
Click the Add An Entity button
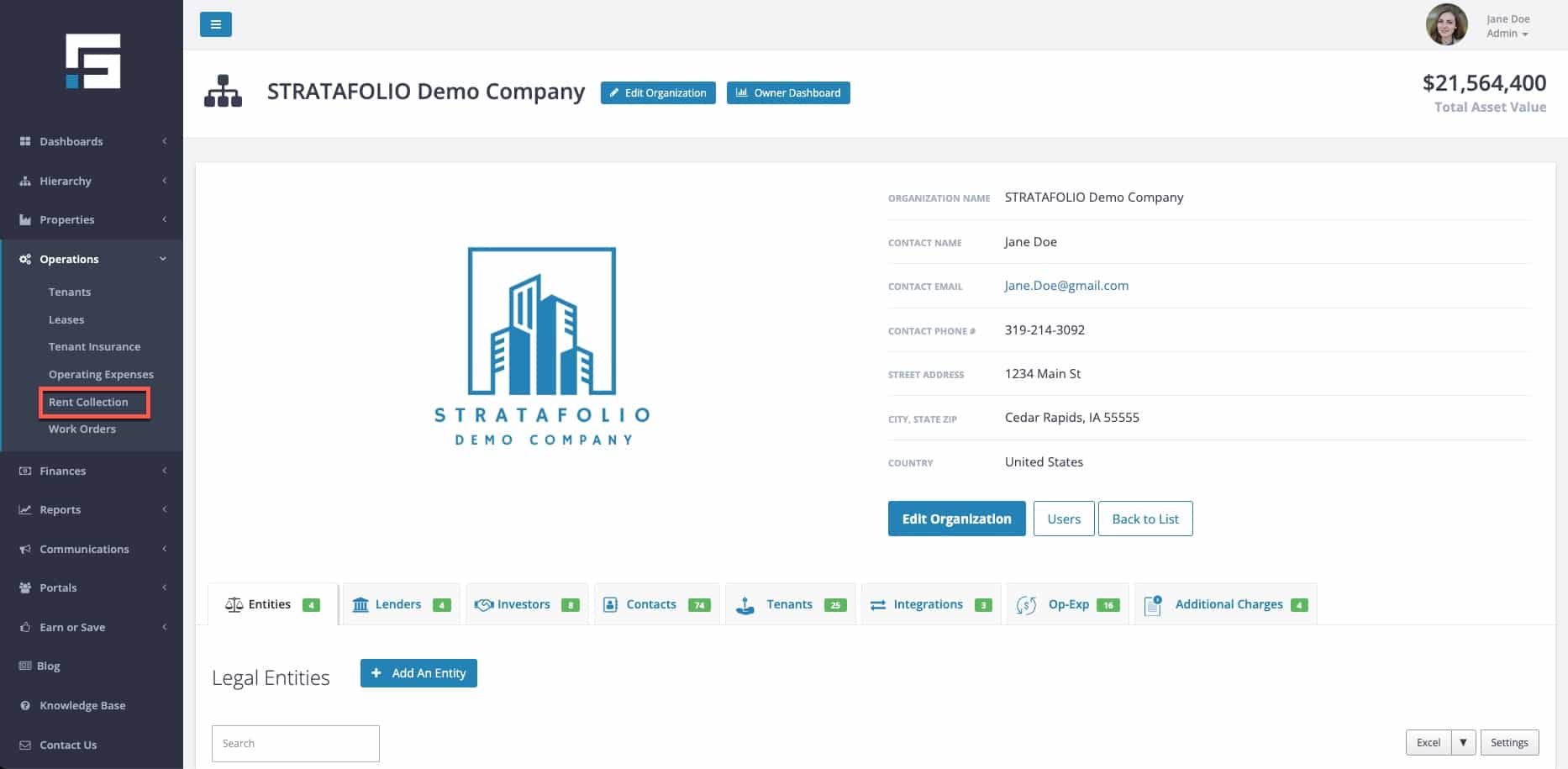[x=418, y=673]
